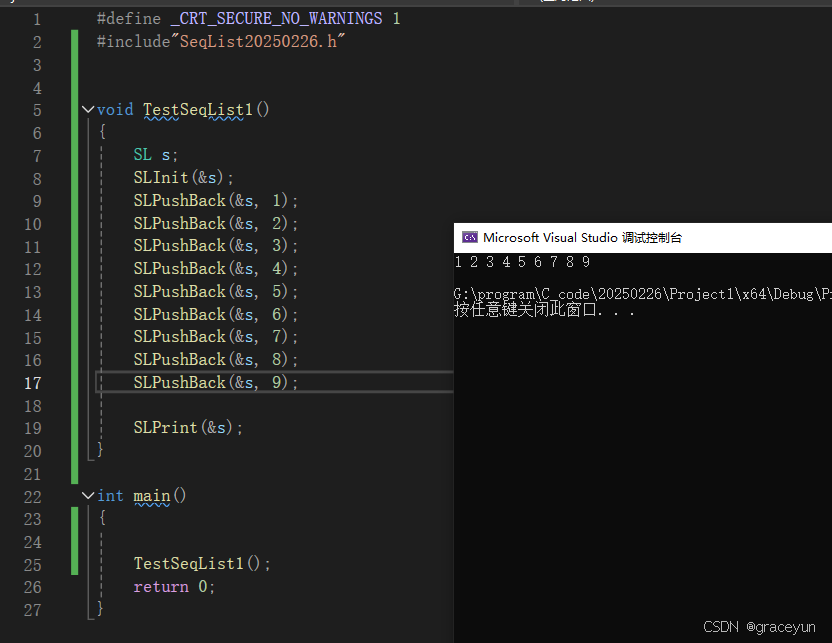Image resolution: width=832 pixels, height=643 pixels.
Task: Click the SLPushBack(&s, 9); statement
Action: tap(215, 382)
